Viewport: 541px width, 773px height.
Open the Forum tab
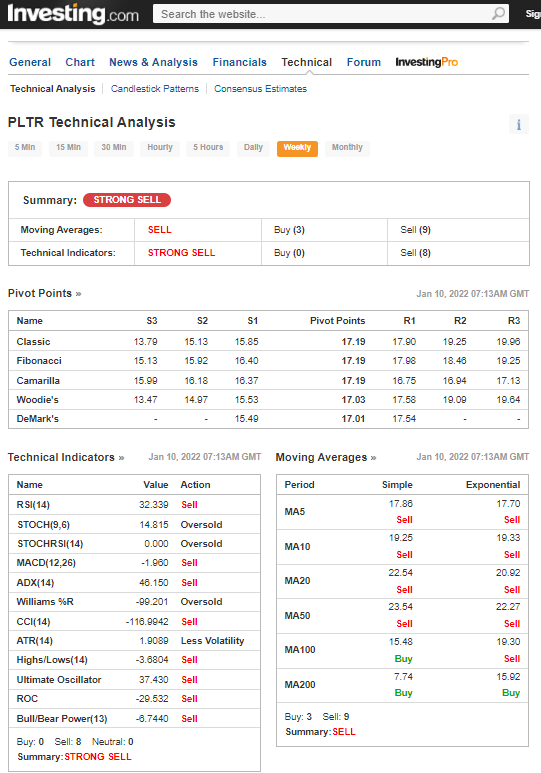pos(364,62)
